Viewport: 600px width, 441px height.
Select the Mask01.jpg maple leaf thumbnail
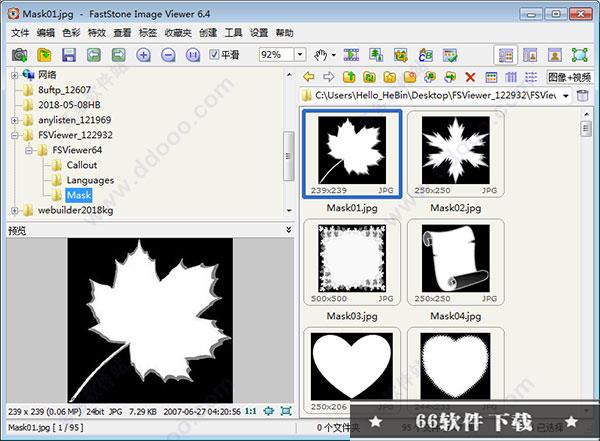pyautogui.click(x=352, y=154)
